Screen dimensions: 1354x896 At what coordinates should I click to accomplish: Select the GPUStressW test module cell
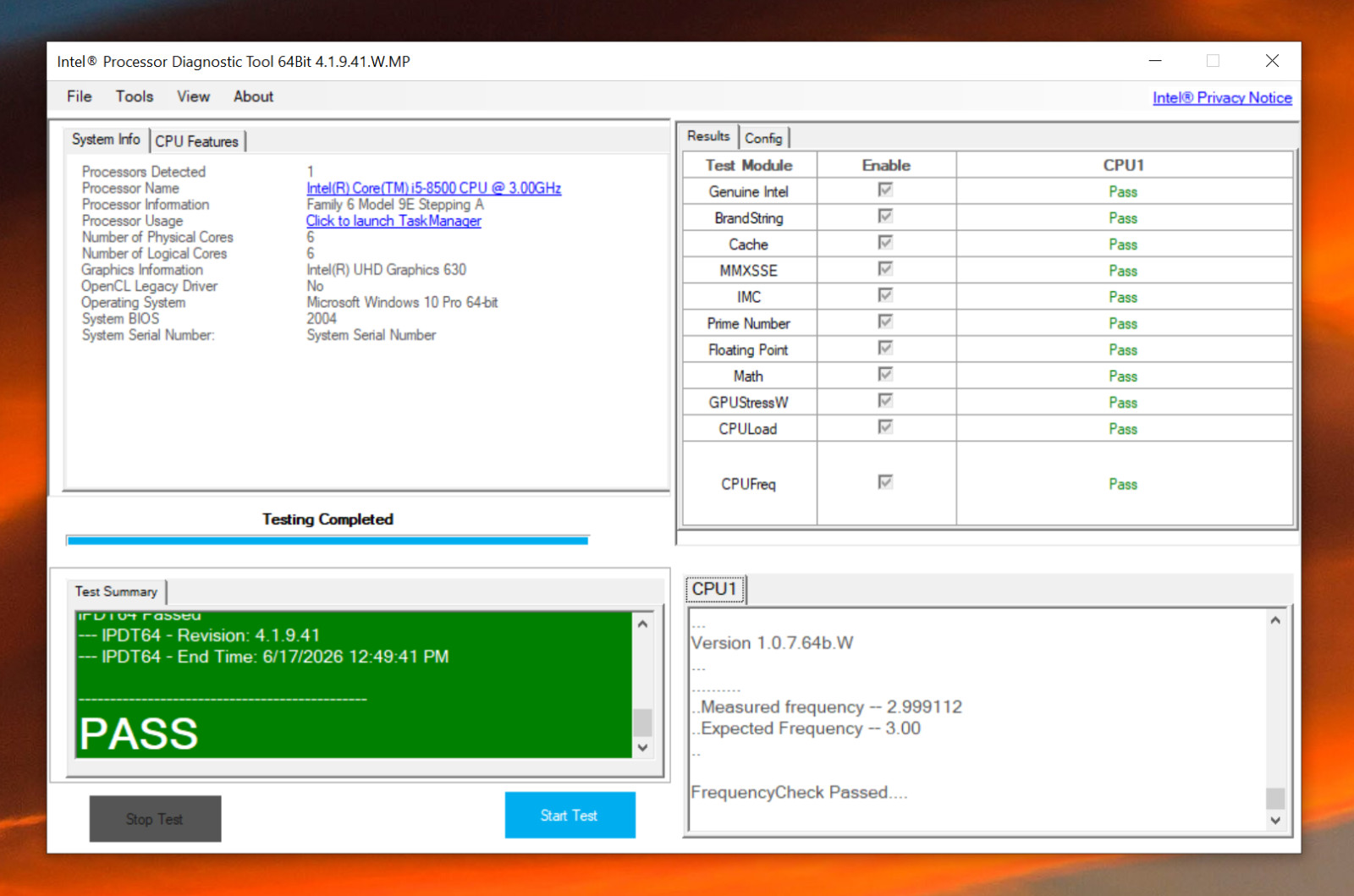750,402
